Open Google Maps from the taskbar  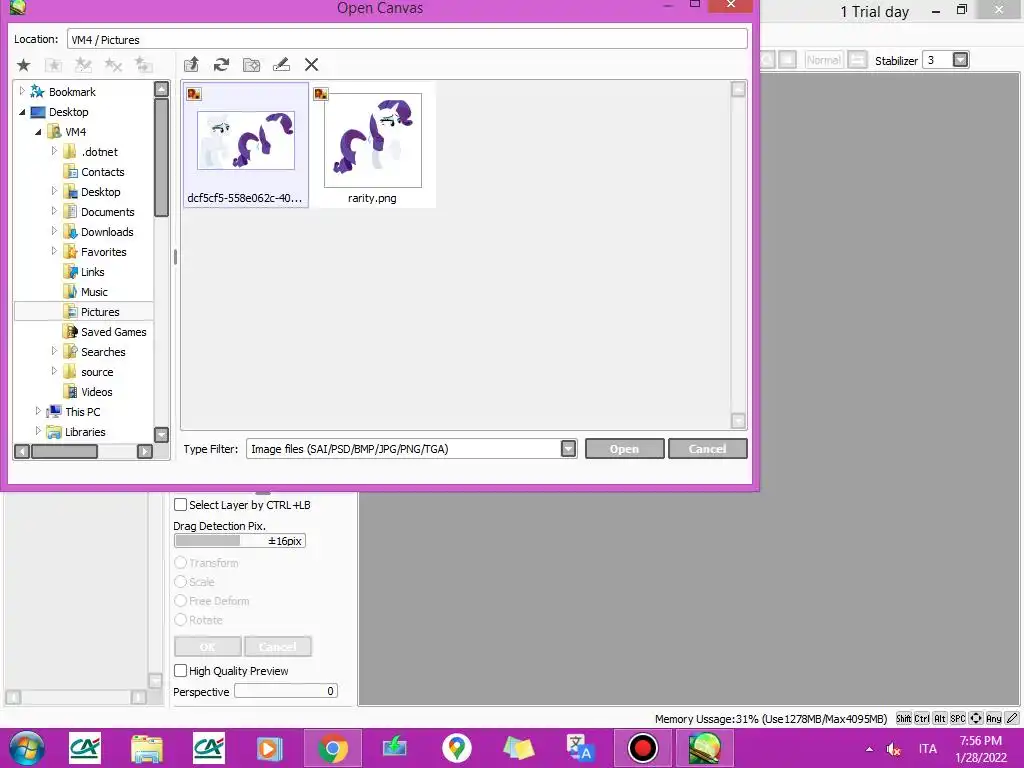(456, 748)
